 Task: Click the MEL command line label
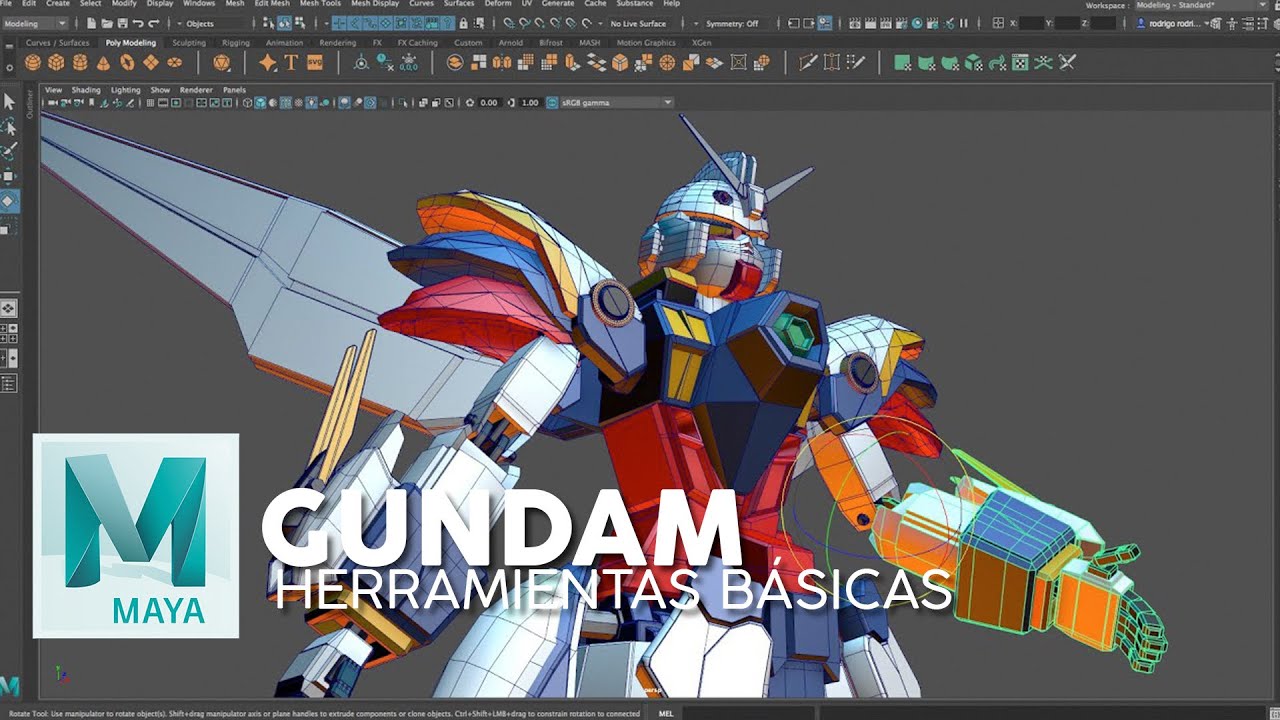pyautogui.click(x=667, y=713)
